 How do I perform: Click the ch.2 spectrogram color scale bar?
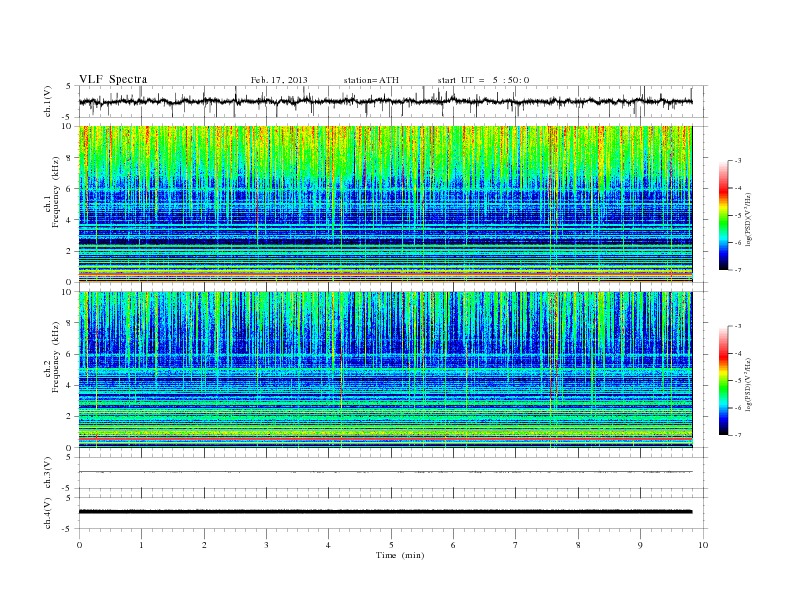[x=723, y=380]
